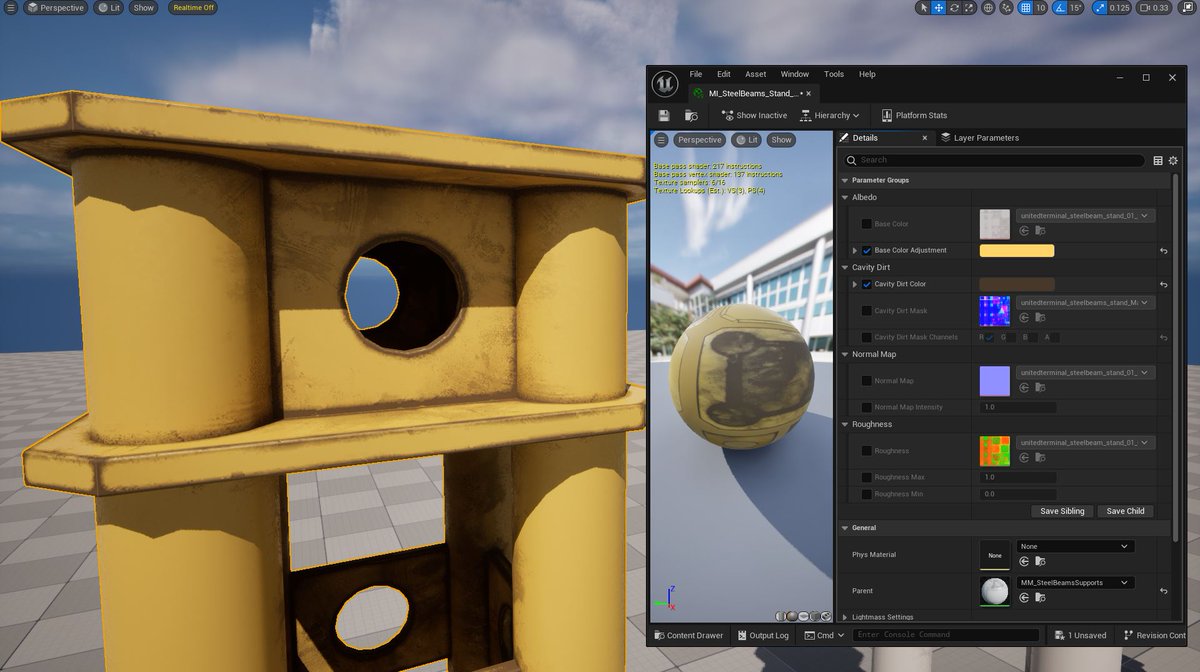
Task: Click the Save Sibling button
Action: (1062, 511)
